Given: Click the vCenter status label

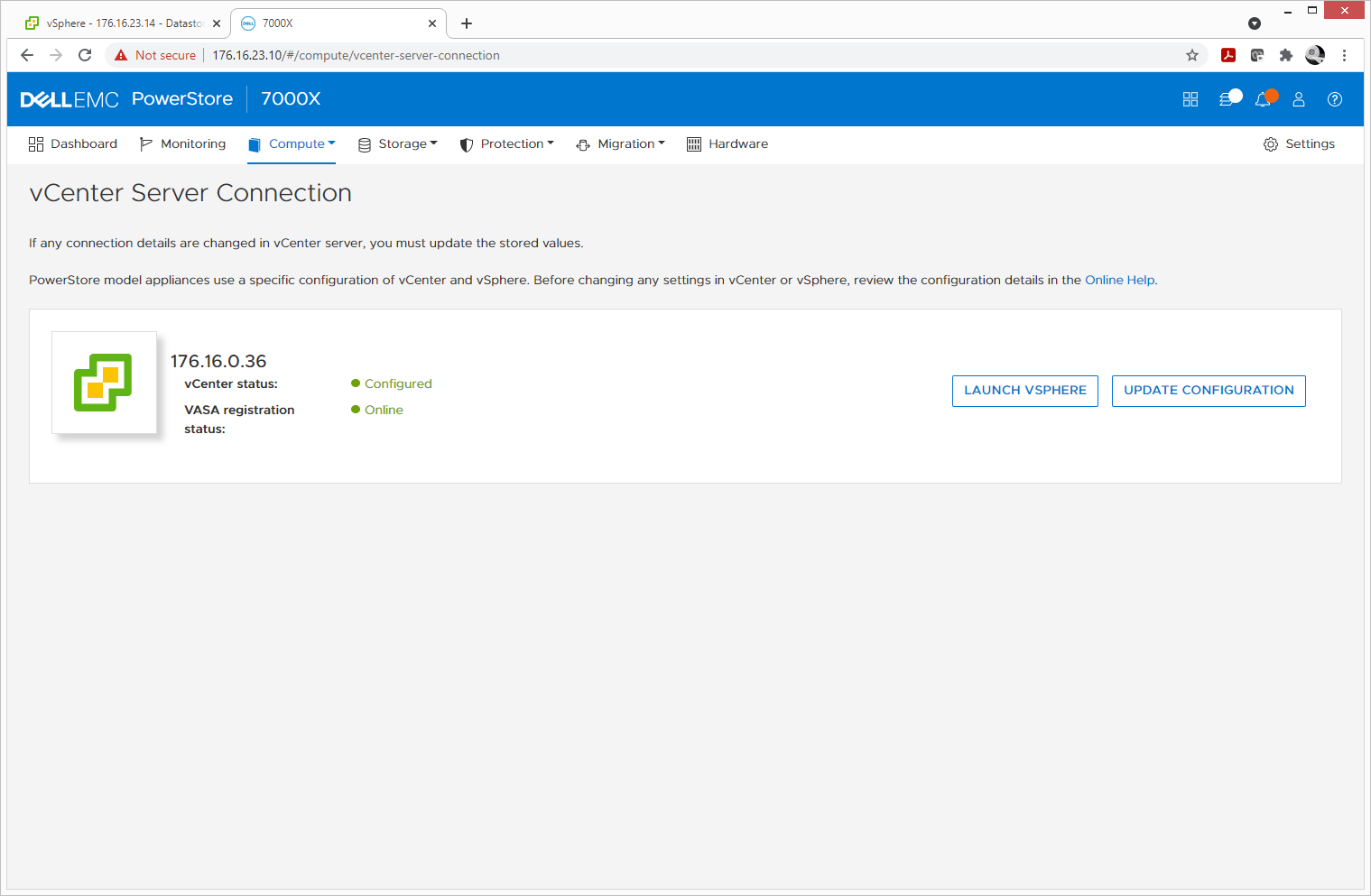Looking at the screenshot, I should pyautogui.click(x=231, y=384).
